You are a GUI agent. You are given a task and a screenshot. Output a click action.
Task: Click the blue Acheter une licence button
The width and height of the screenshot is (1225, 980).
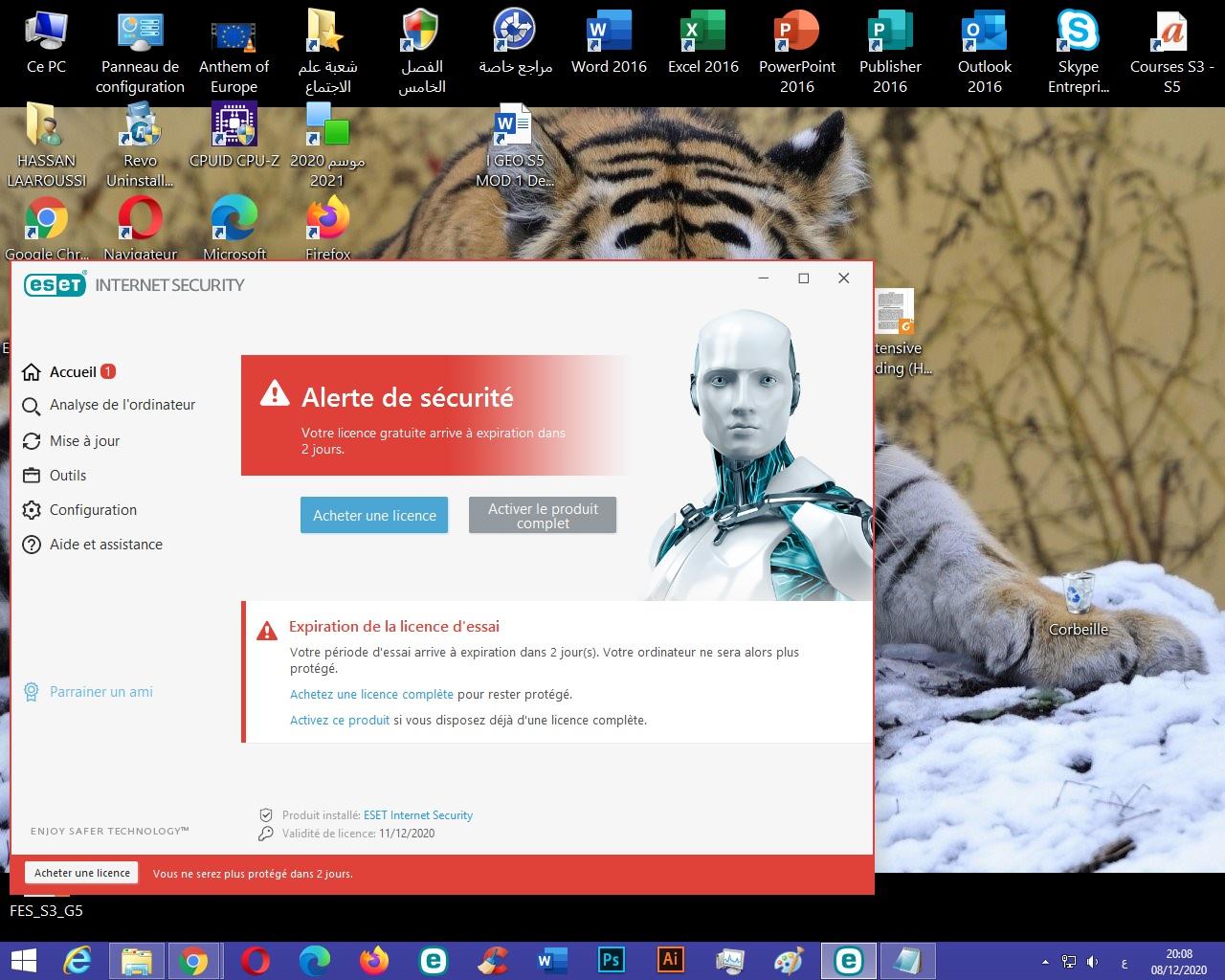point(374,515)
